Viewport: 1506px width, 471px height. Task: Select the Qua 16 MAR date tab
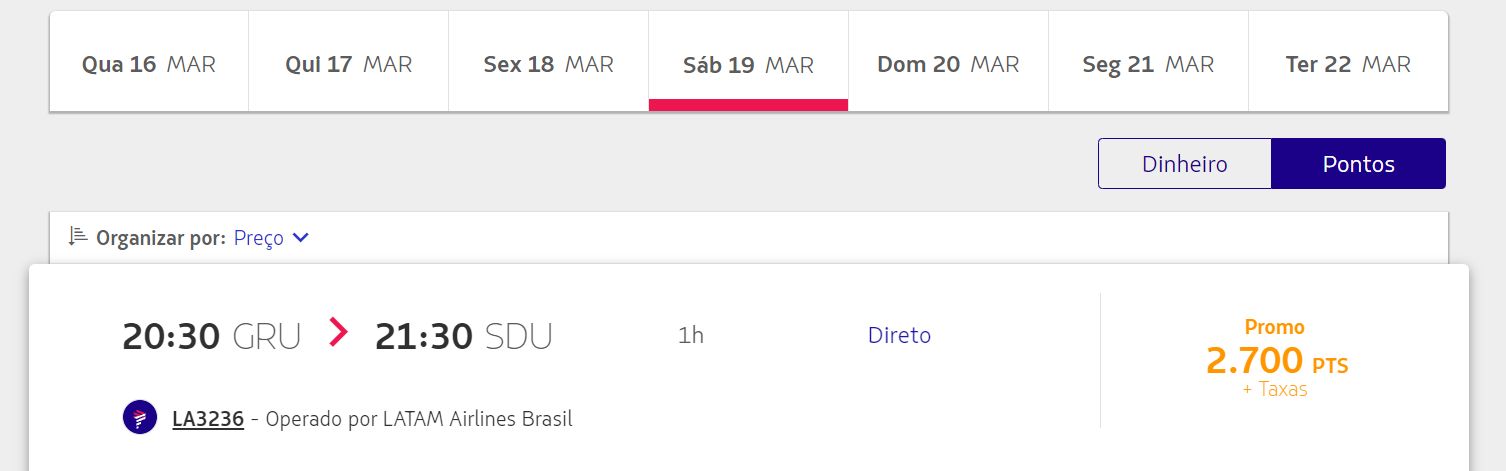coord(149,62)
